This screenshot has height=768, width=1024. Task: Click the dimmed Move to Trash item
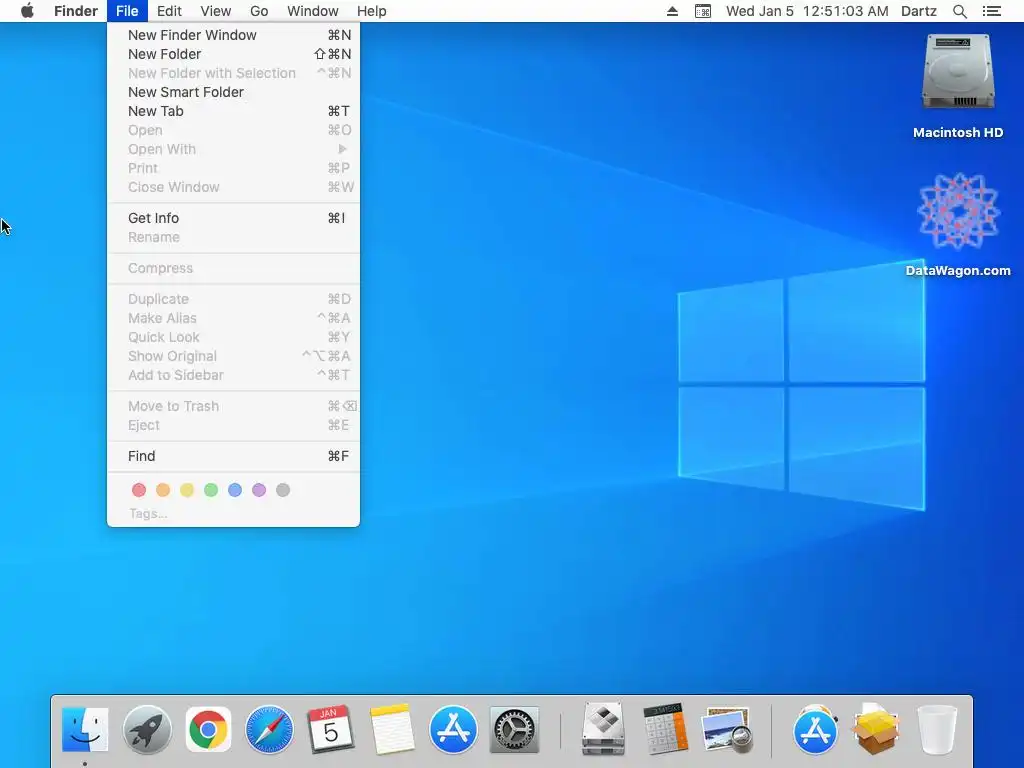click(233, 406)
